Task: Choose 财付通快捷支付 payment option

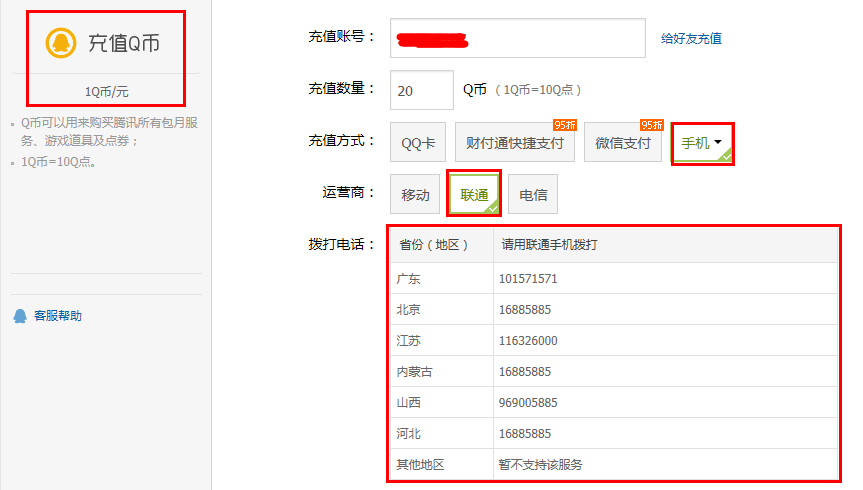Action: click(515, 143)
